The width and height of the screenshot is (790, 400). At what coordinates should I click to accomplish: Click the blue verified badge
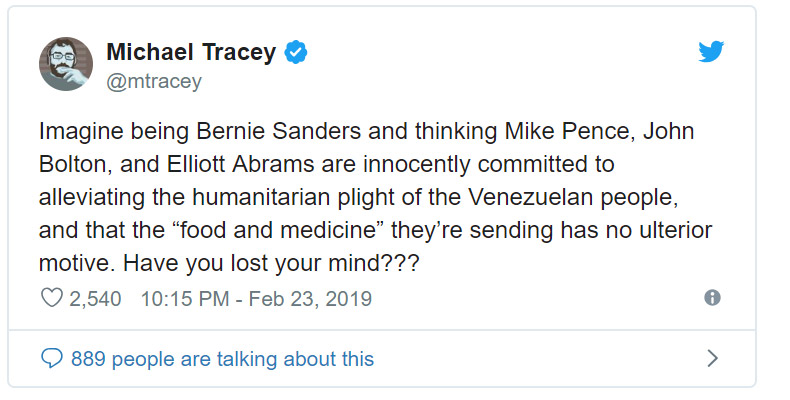[x=295, y=53]
